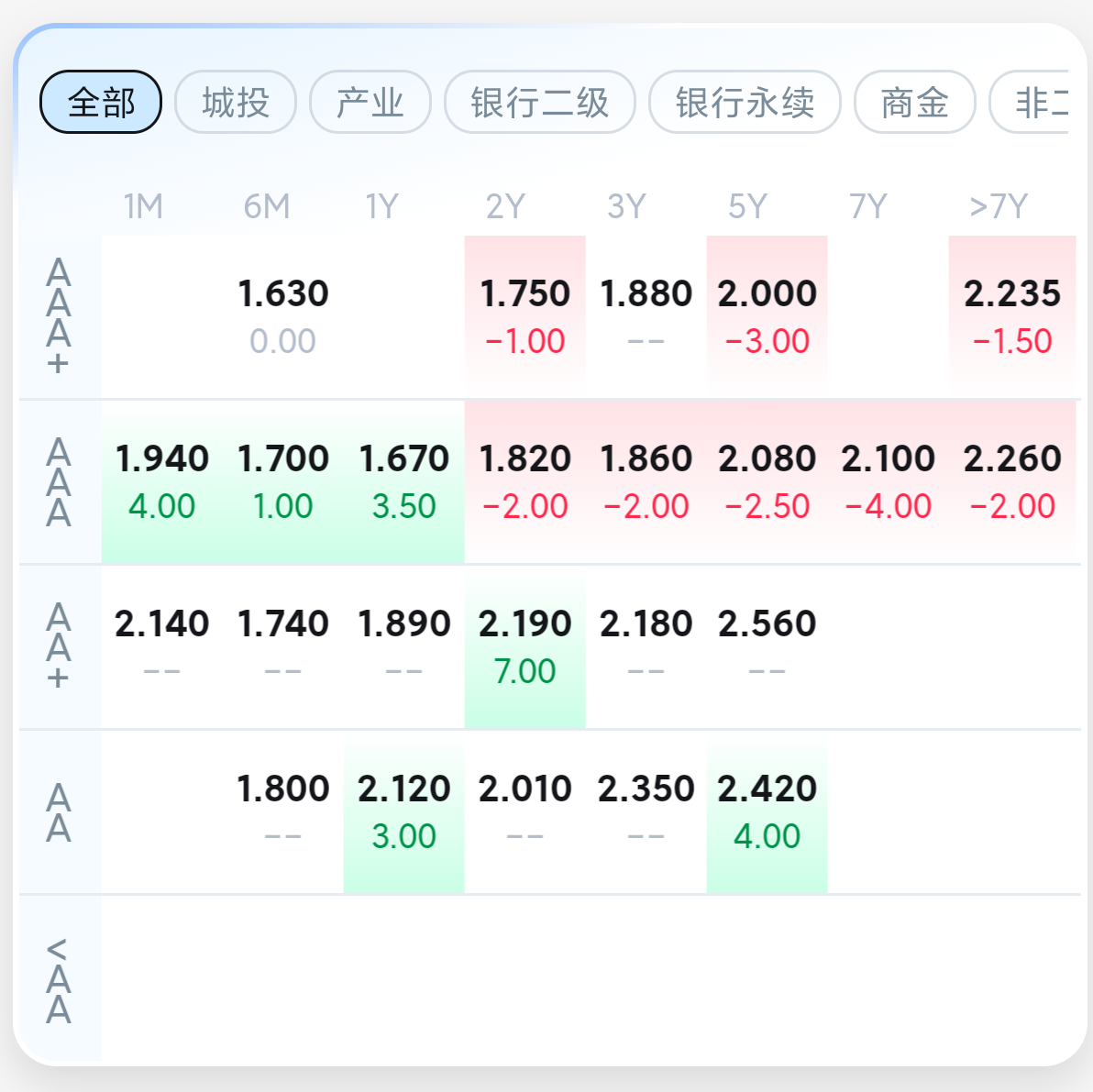Click AA 1Y yield cell 2.120
Viewport: 1093px width, 1092px height.
(x=404, y=811)
